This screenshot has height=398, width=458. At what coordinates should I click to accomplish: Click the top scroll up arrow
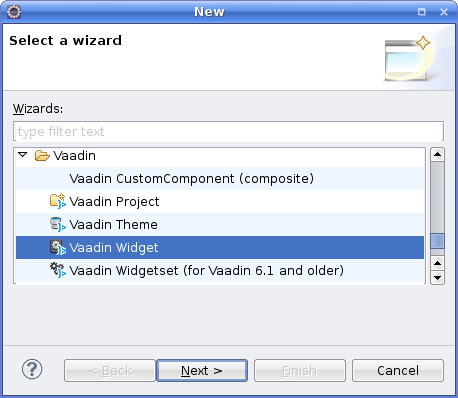point(437,154)
